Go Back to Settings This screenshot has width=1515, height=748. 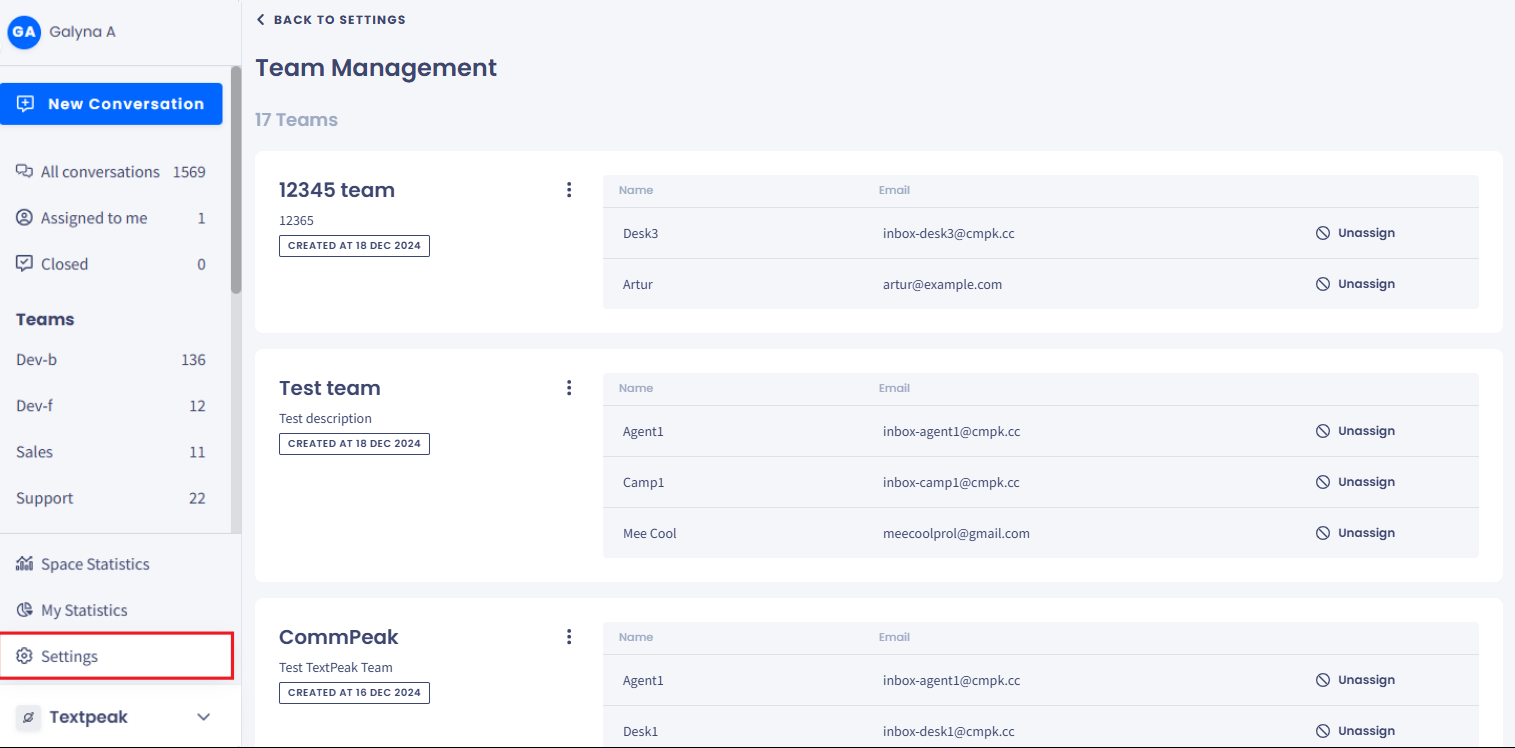[x=331, y=20]
